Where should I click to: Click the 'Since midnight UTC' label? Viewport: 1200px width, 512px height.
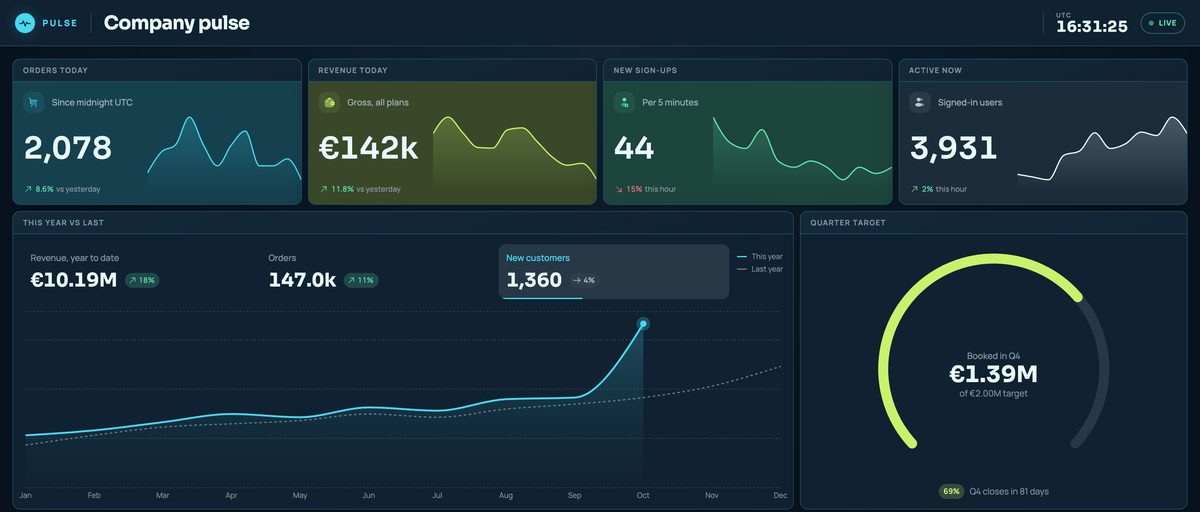[x=92, y=102]
